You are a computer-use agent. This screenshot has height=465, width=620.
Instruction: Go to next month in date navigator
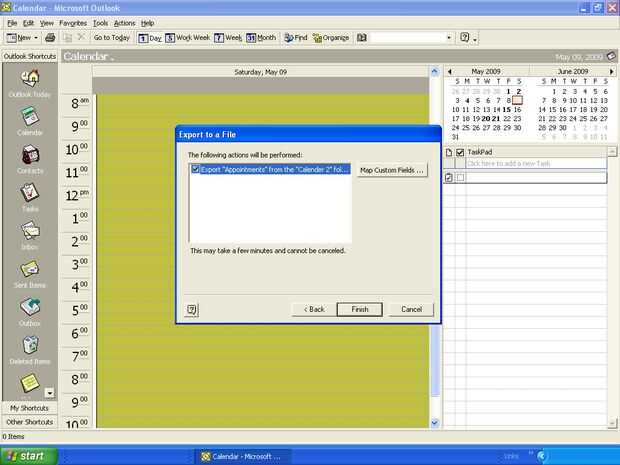612,72
